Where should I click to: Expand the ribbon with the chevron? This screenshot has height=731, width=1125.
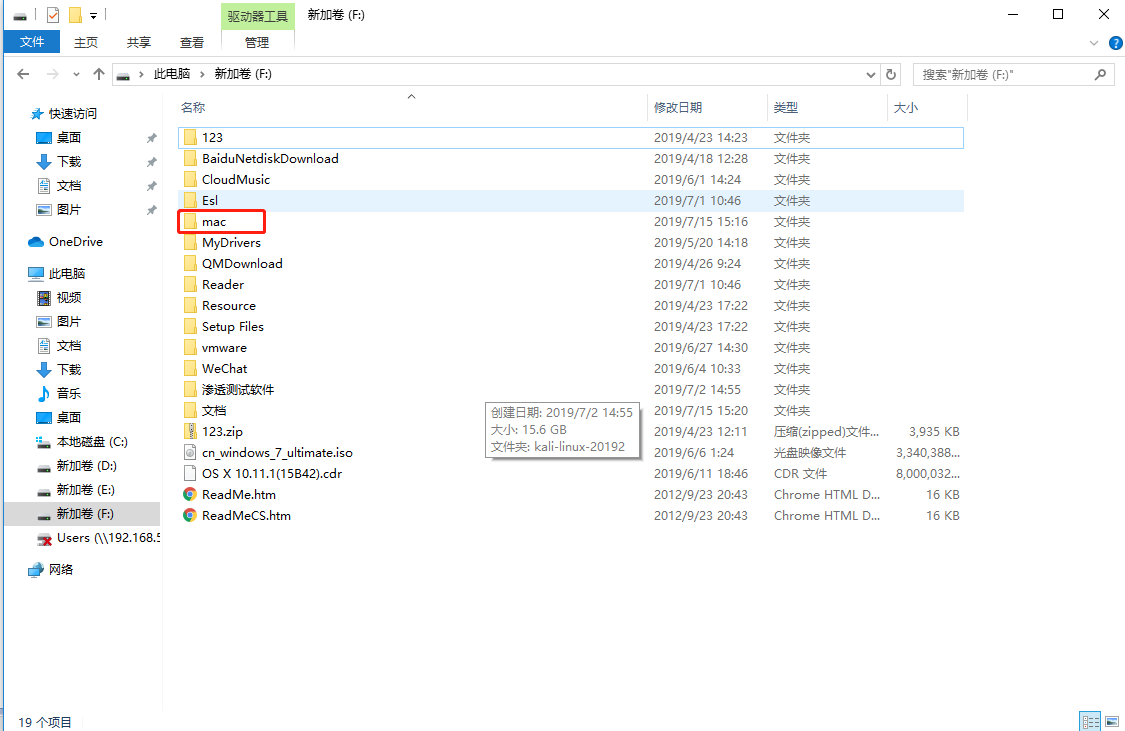point(1093,43)
